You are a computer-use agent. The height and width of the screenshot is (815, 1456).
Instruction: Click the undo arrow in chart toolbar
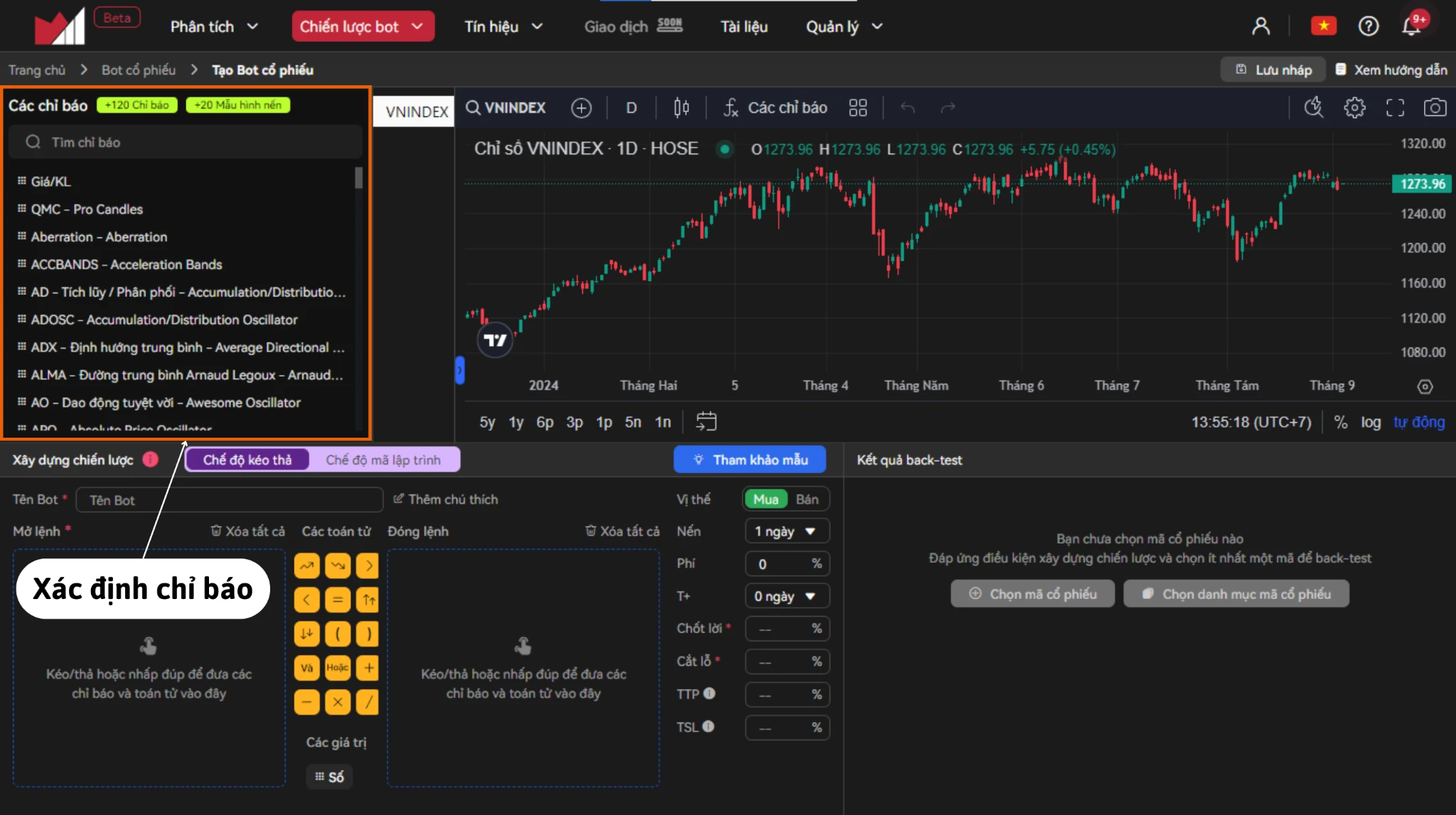click(907, 108)
